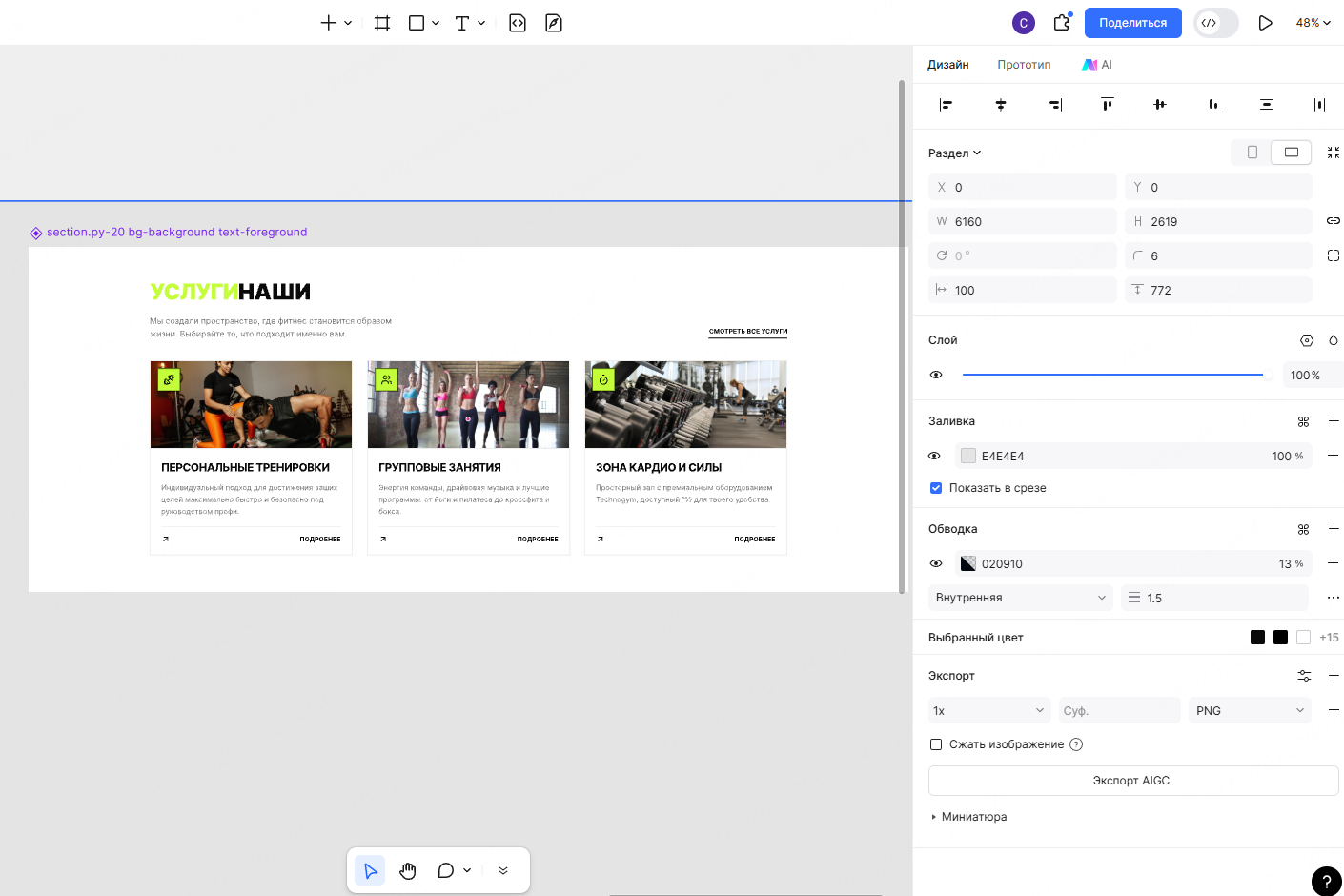Open the code component tool
This screenshot has height=896, width=1344.
coord(518,22)
